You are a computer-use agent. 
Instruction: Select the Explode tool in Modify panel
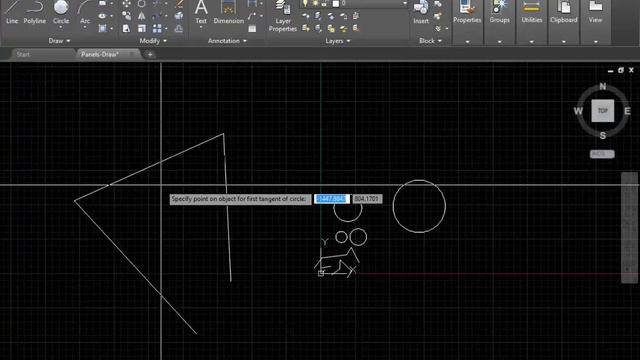coord(179,16)
